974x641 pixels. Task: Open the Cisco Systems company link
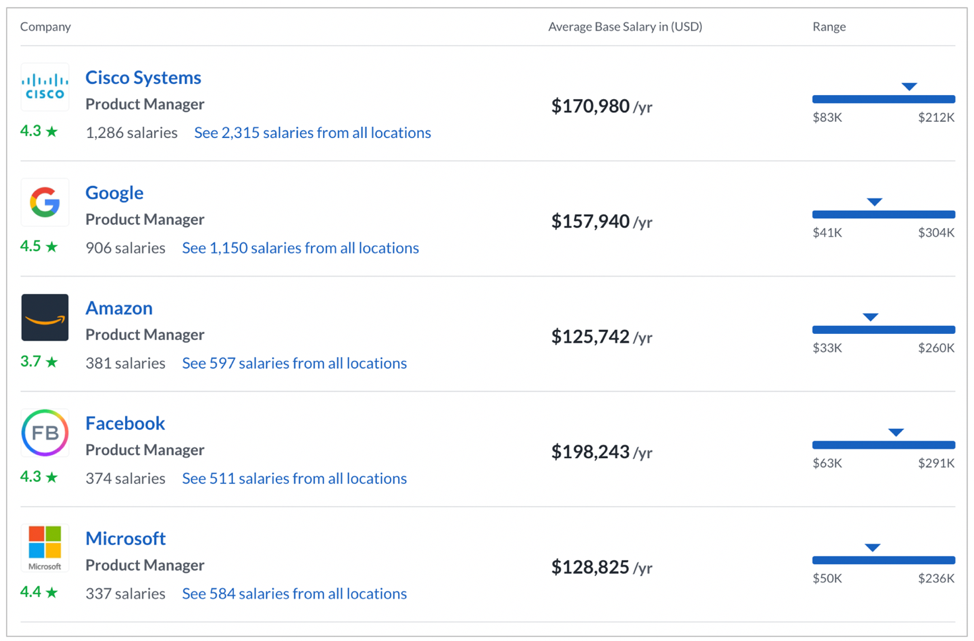(x=143, y=78)
